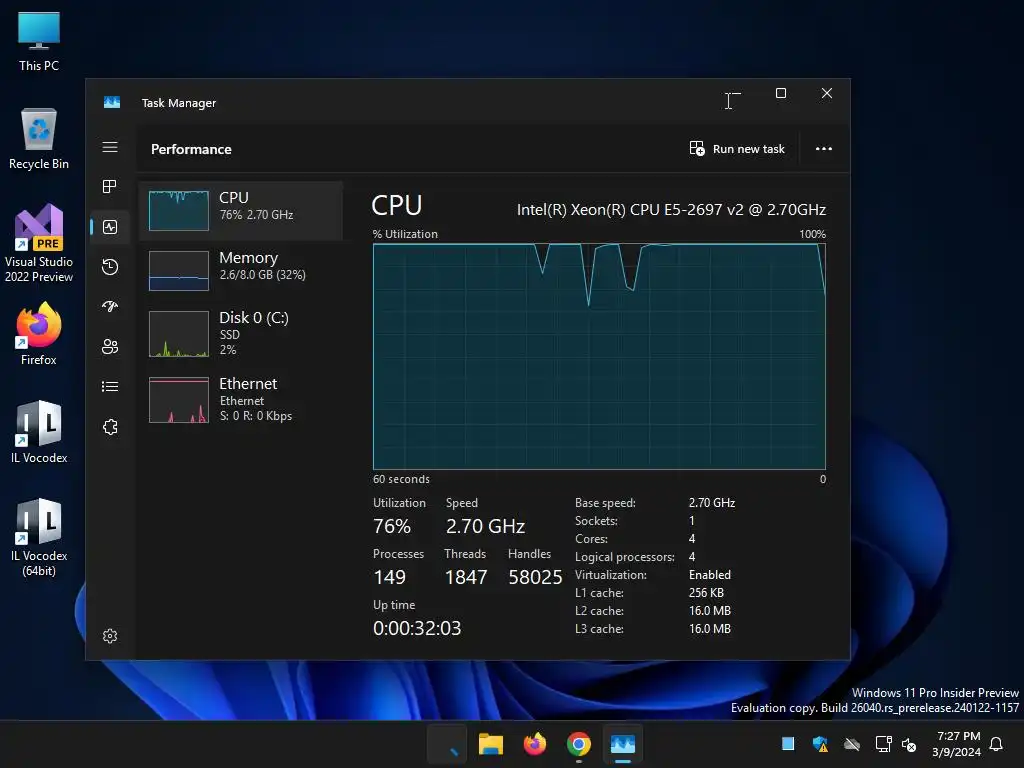Open the App history page icon
Screen dimensions: 1024x768
110,266
